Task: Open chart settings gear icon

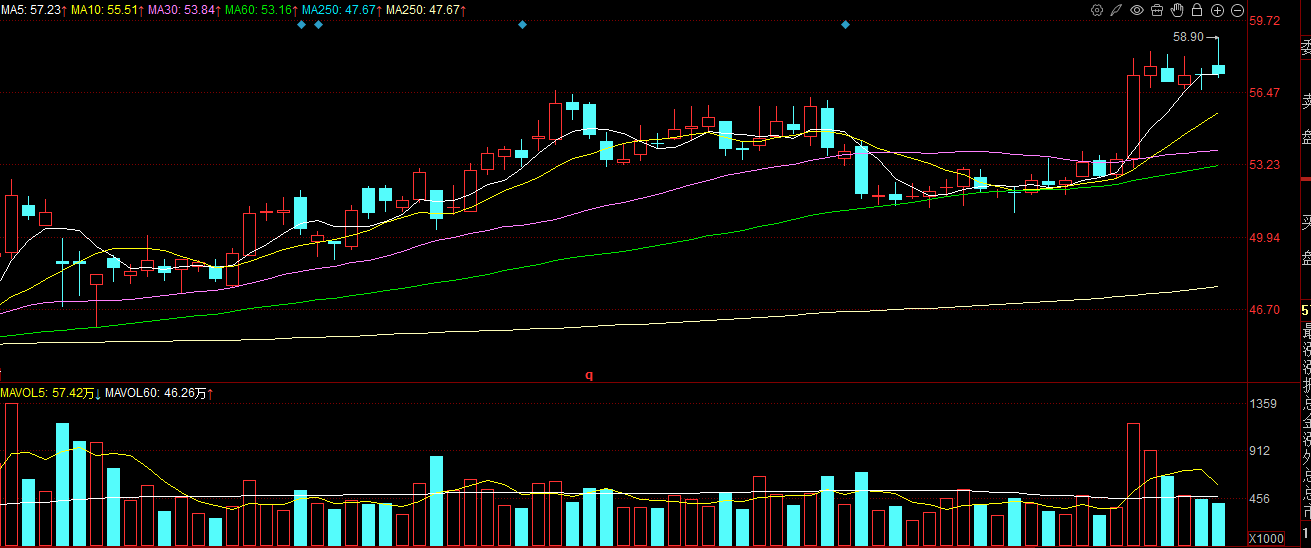Action: pos(1097,10)
